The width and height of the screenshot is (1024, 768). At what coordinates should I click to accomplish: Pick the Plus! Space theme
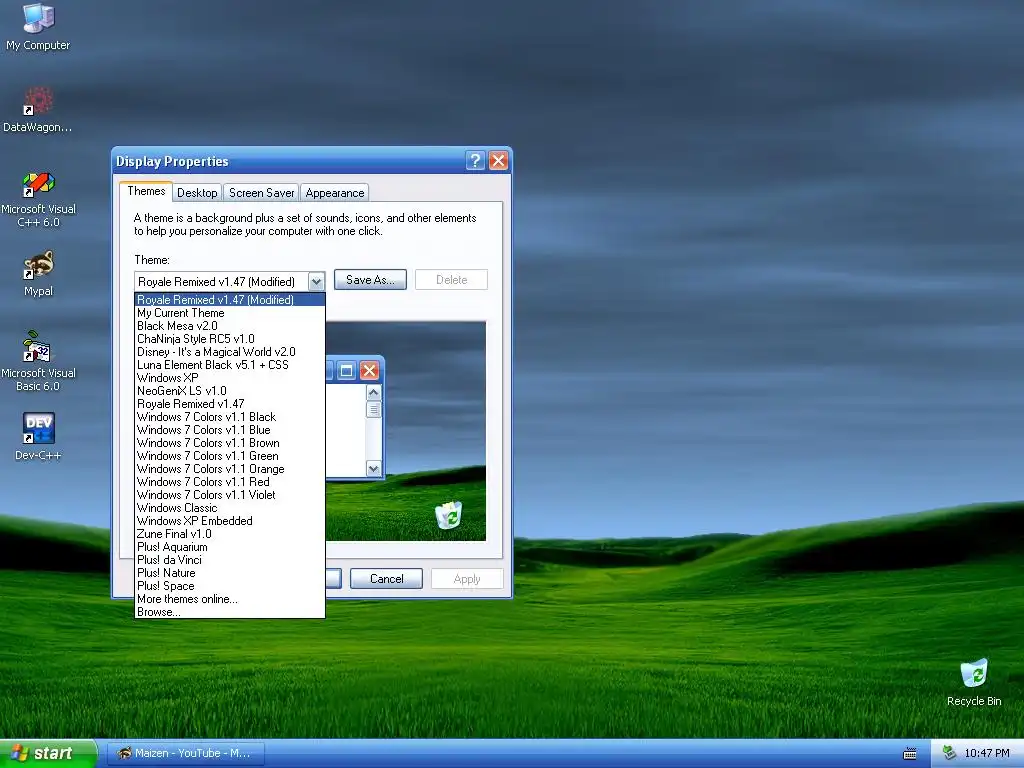coord(230,586)
